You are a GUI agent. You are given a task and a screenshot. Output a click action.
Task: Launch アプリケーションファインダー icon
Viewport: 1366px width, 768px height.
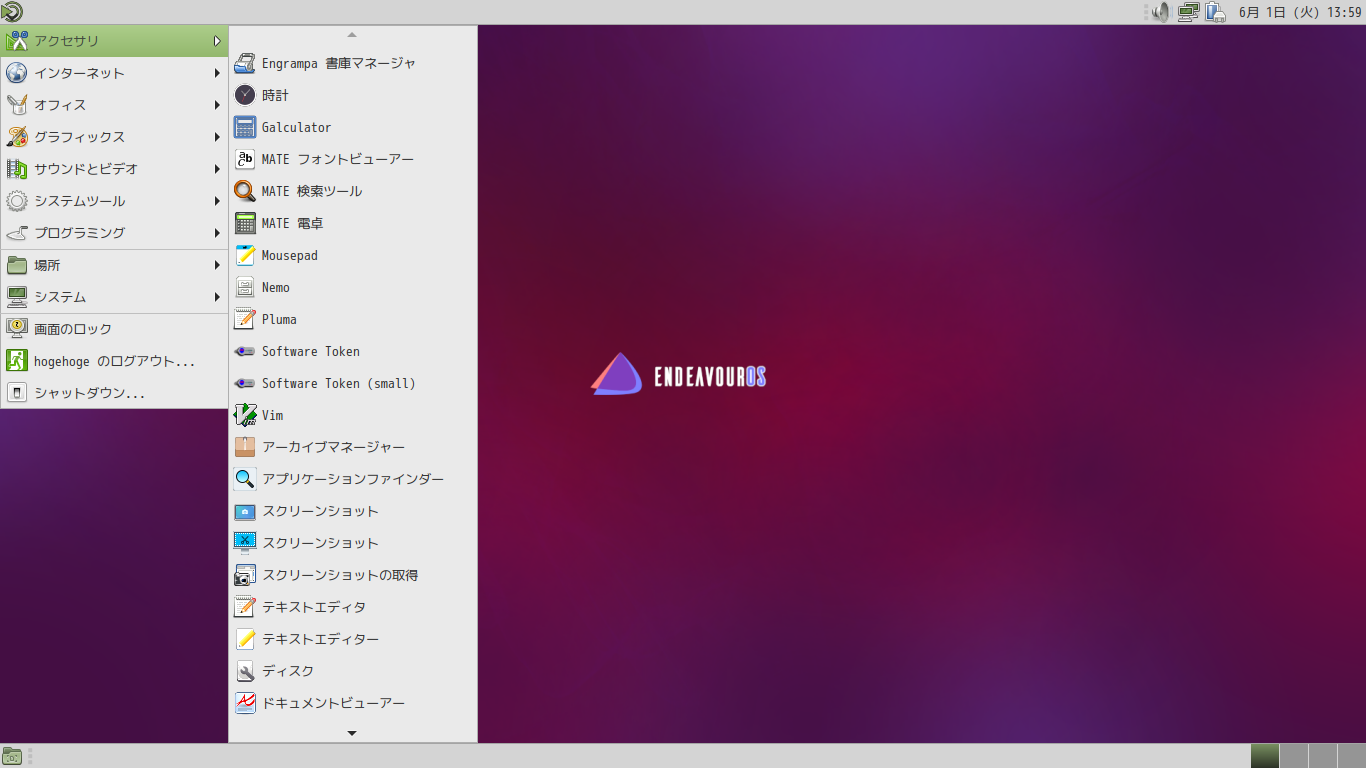click(x=245, y=479)
